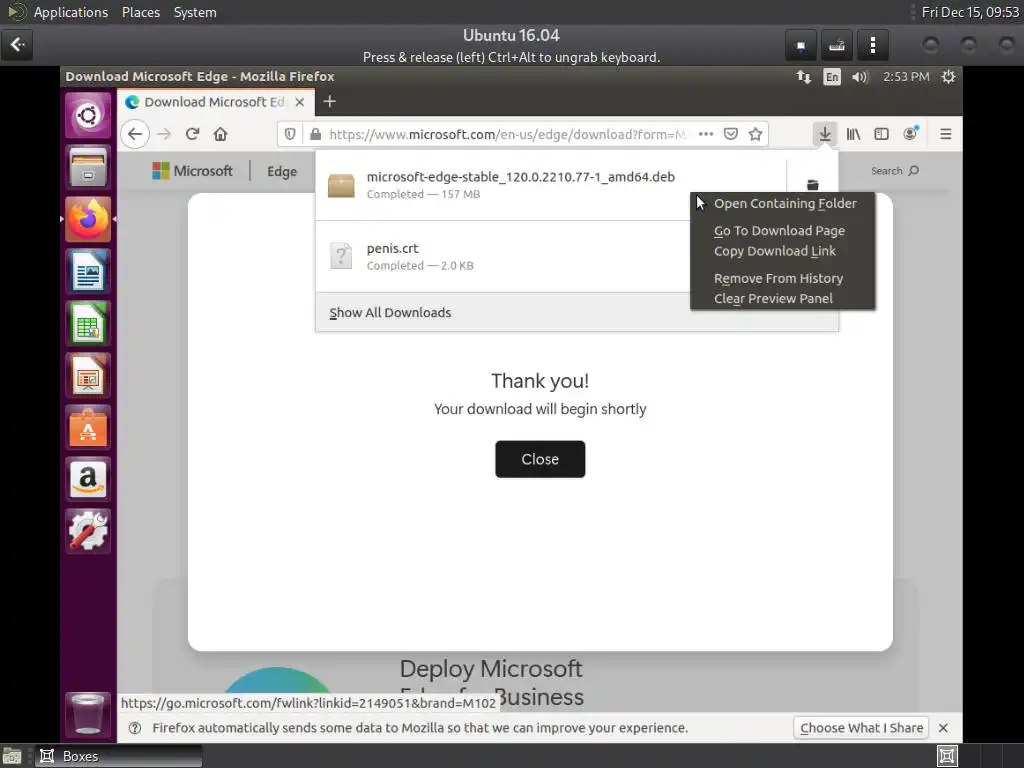This screenshot has width=1024, height=768.
Task: Open Ubuntu Dash launcher icon
Action: (x=88, y=115)
